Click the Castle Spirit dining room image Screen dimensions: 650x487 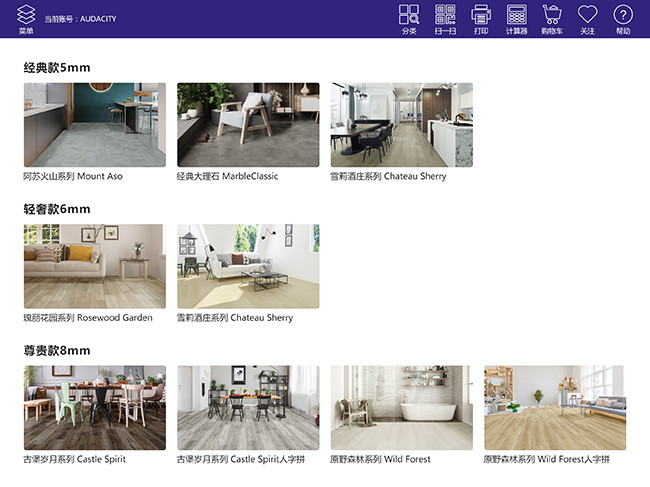95,407
